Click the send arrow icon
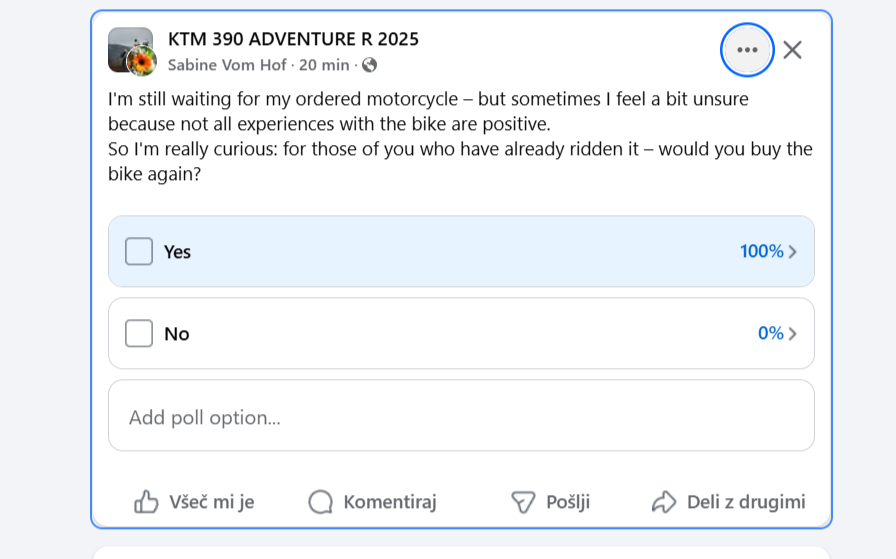The image size is (896, 559). point(523,502)
